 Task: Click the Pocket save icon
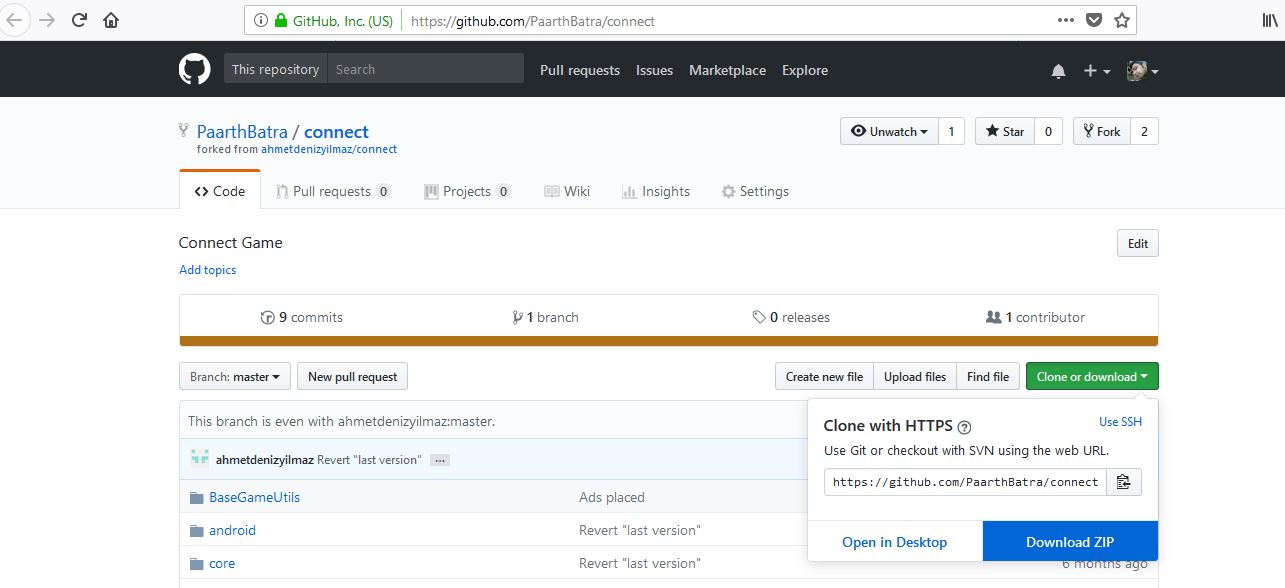tap(1094, 20)
